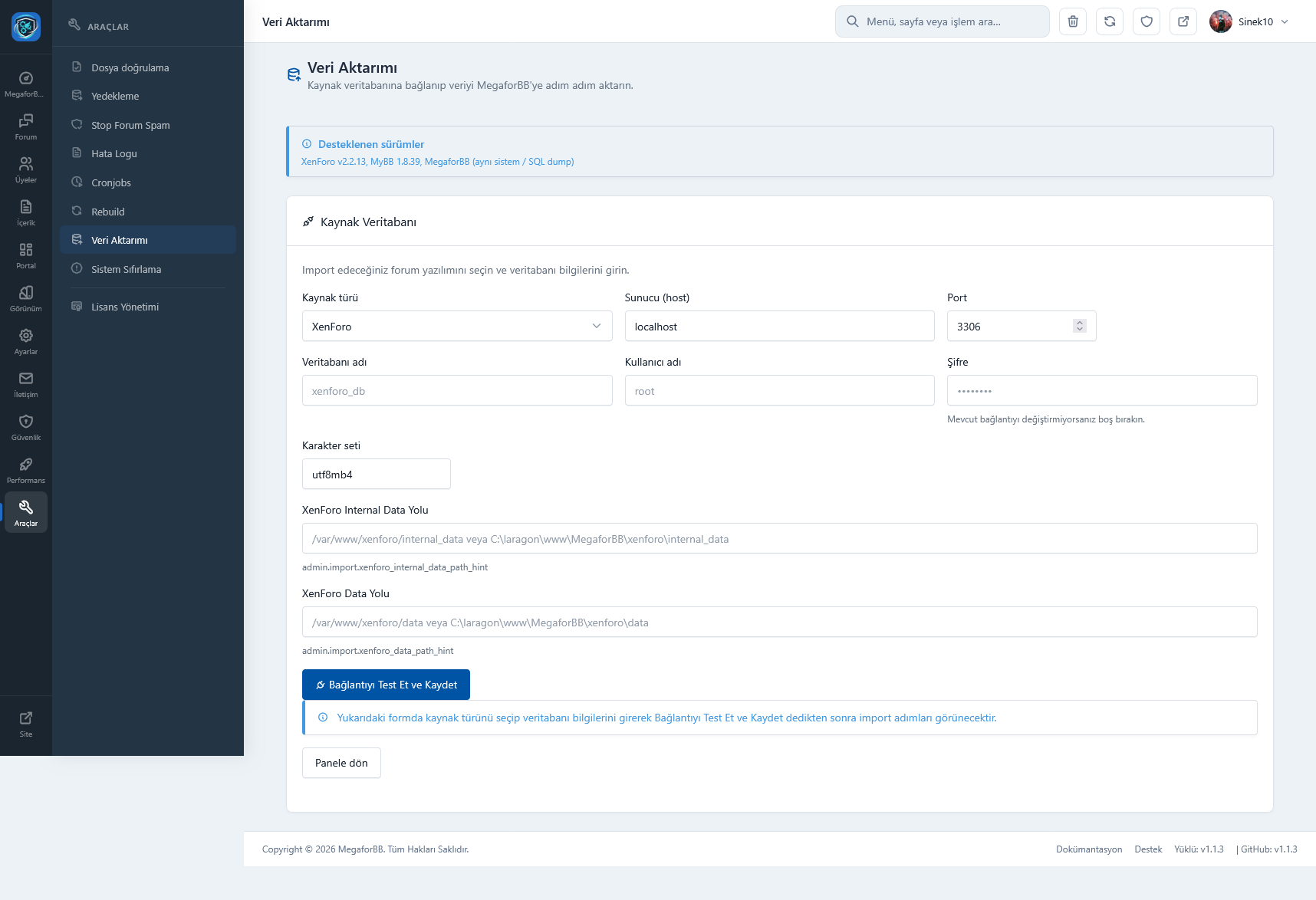1316x900 pixels.
Task: Expand the Kaynak türü XenForo dropdown
Action: (x=457, y=326)
